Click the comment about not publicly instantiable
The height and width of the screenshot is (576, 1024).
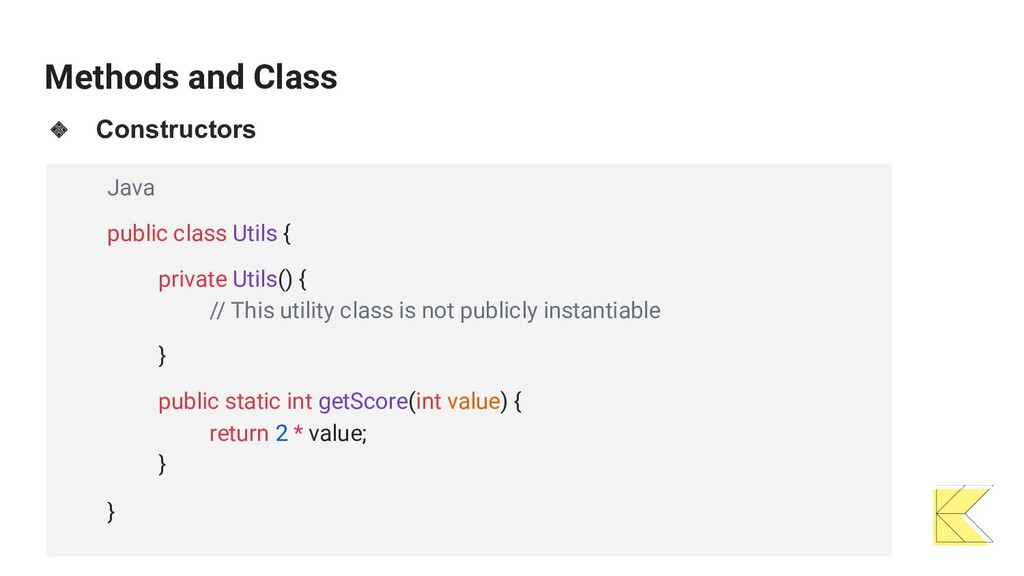pos(435,311)
